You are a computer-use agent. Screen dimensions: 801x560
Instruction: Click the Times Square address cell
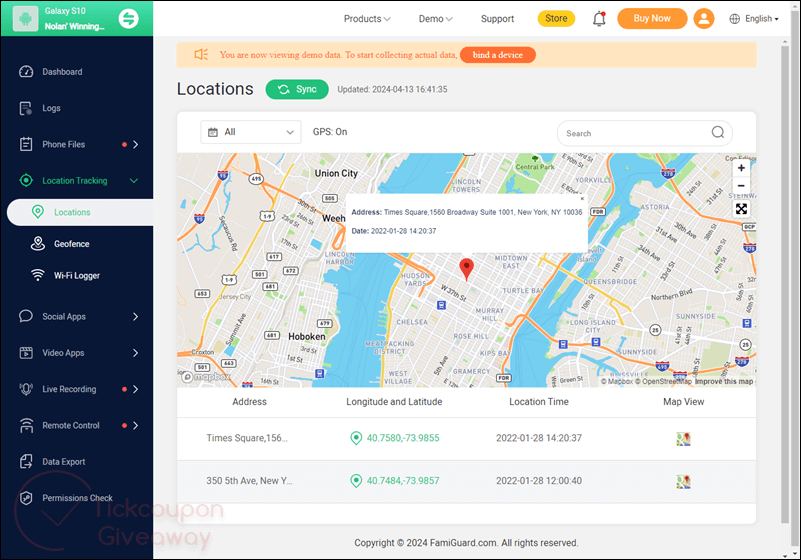point(247,438)
